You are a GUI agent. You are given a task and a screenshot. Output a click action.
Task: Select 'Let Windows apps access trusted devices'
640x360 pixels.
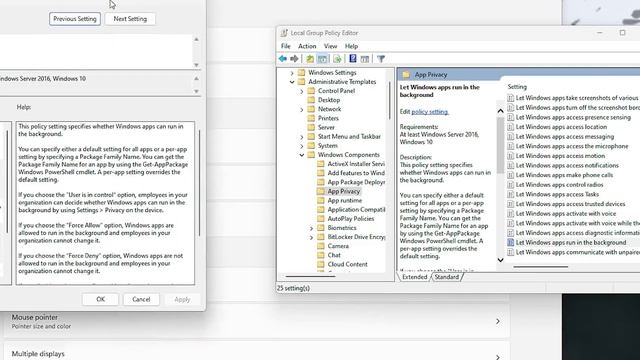570,204
